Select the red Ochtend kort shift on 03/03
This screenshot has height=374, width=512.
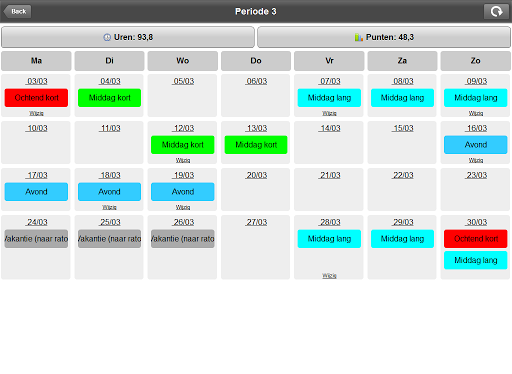point(36,98)
